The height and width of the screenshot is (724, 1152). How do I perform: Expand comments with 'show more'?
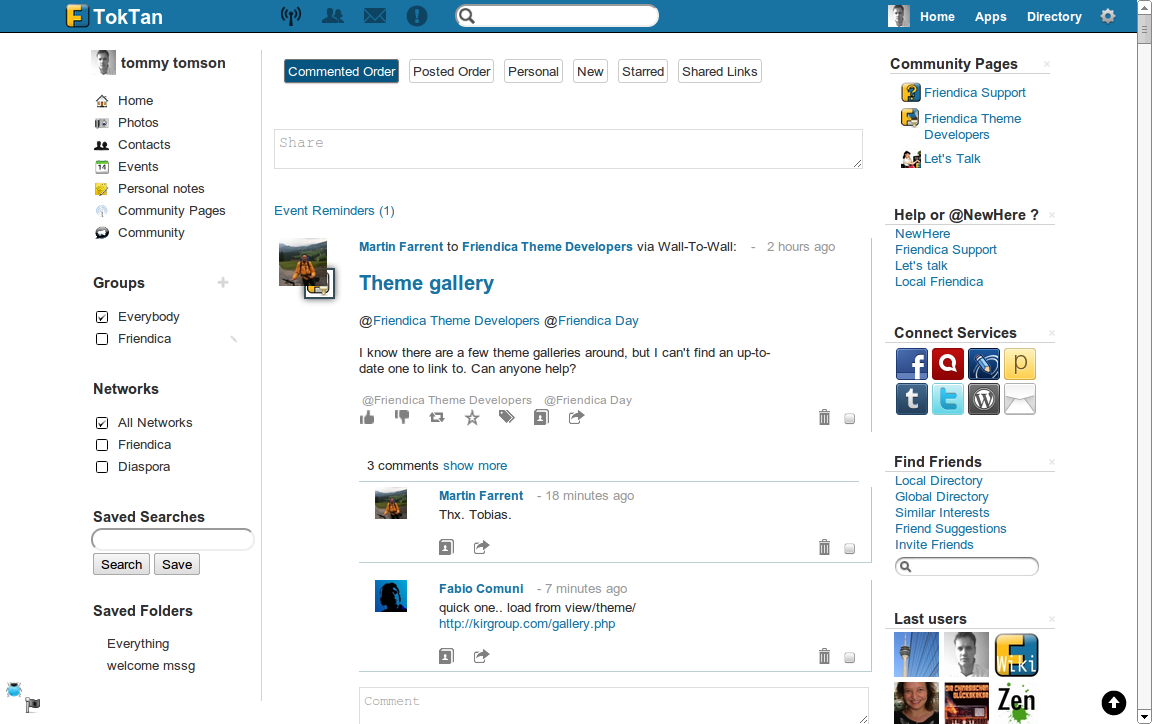coord(475,466)
